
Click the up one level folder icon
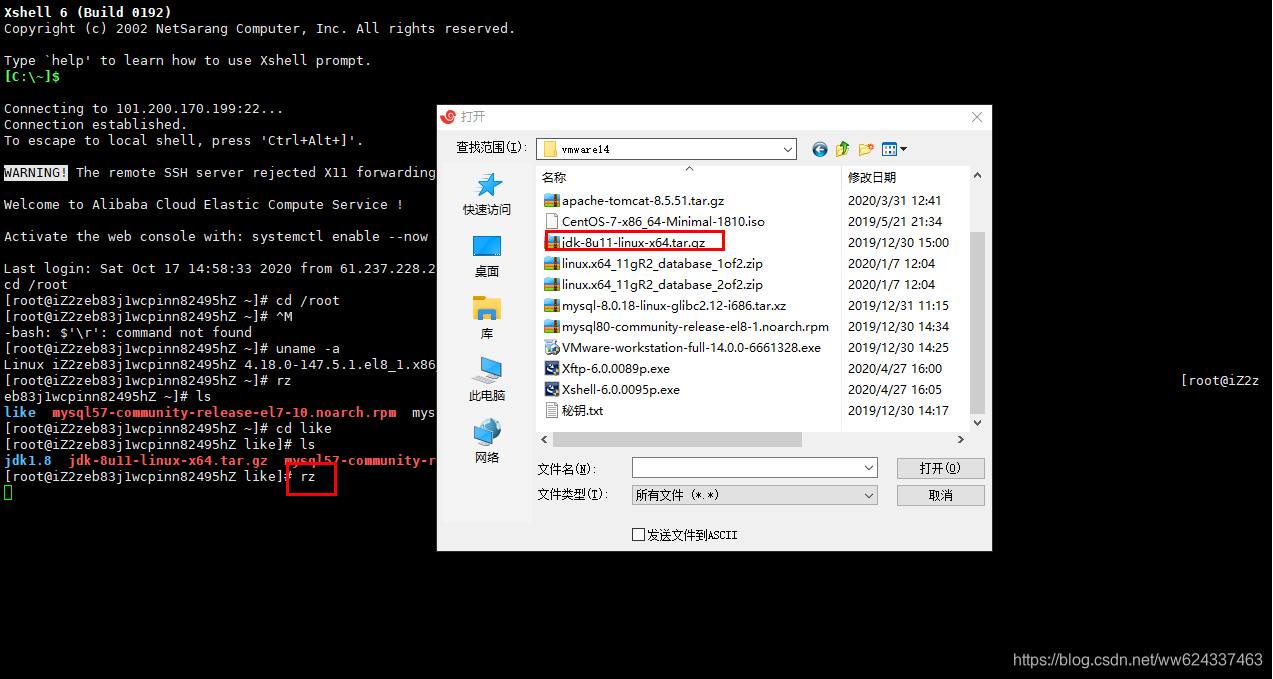coord(843,148)
